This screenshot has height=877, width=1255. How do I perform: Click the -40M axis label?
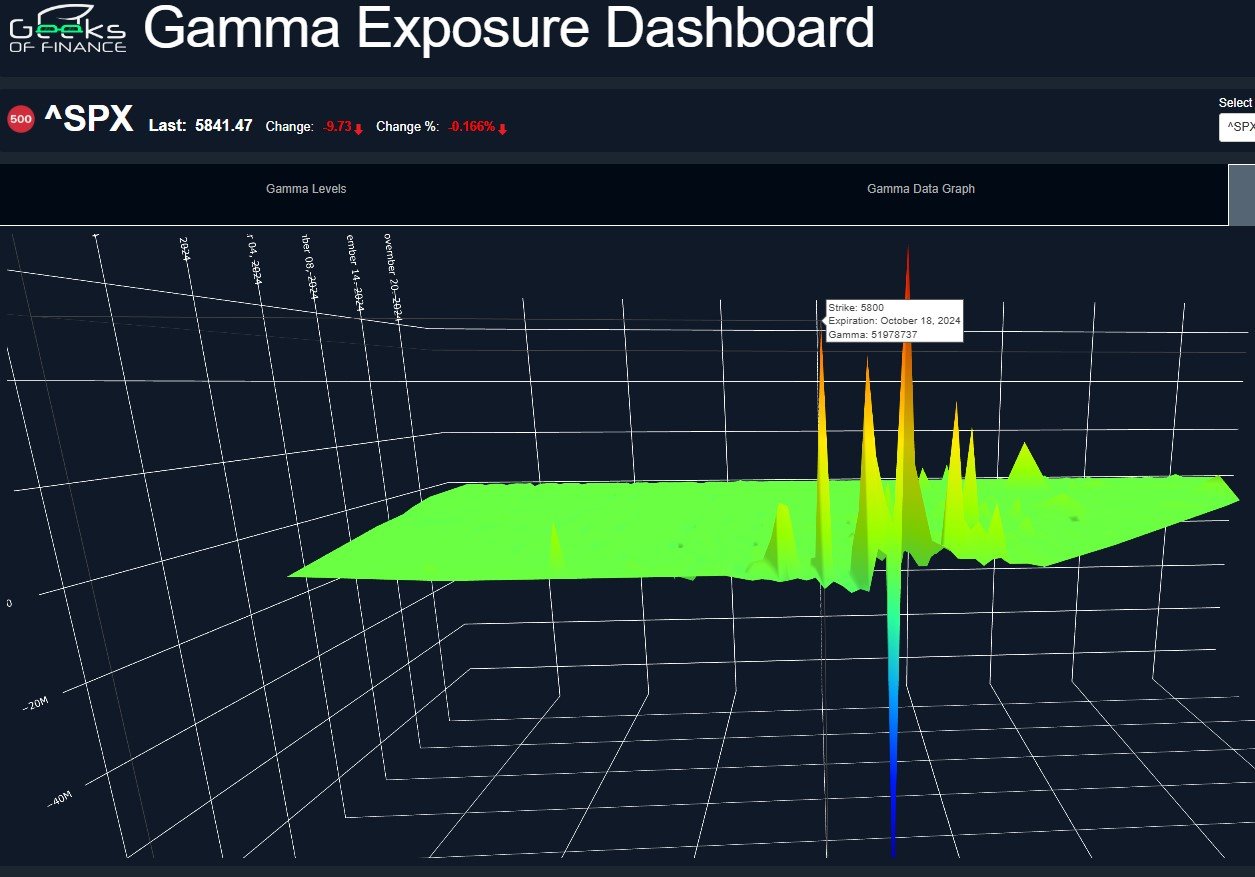click(60, 799)
